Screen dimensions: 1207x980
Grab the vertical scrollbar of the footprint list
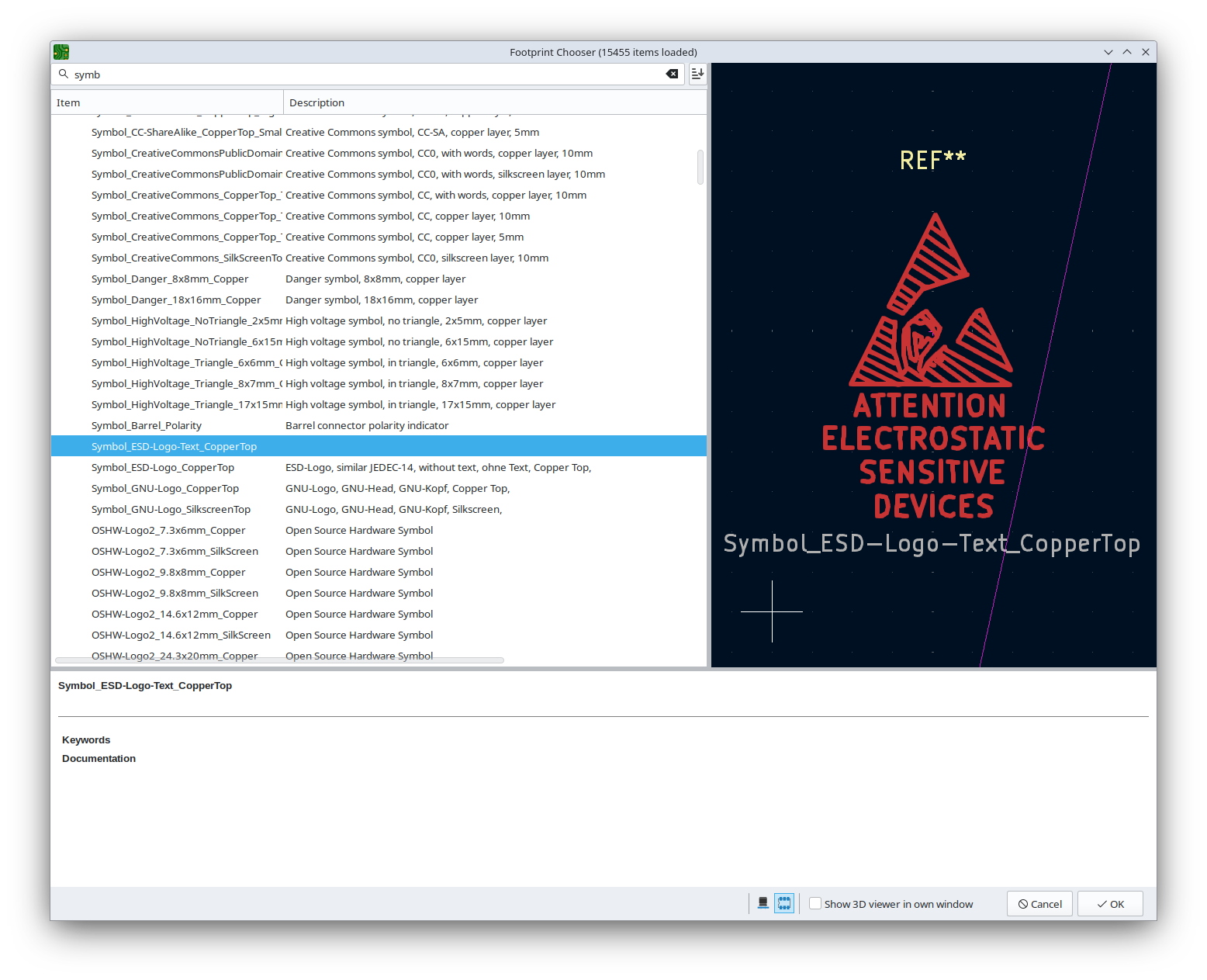(x=700, y=167)
